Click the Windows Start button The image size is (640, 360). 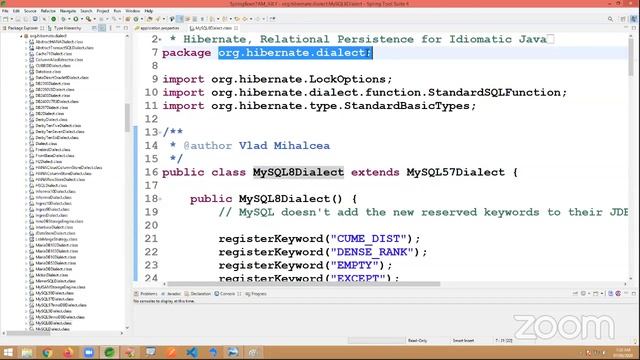coord(8,352)
